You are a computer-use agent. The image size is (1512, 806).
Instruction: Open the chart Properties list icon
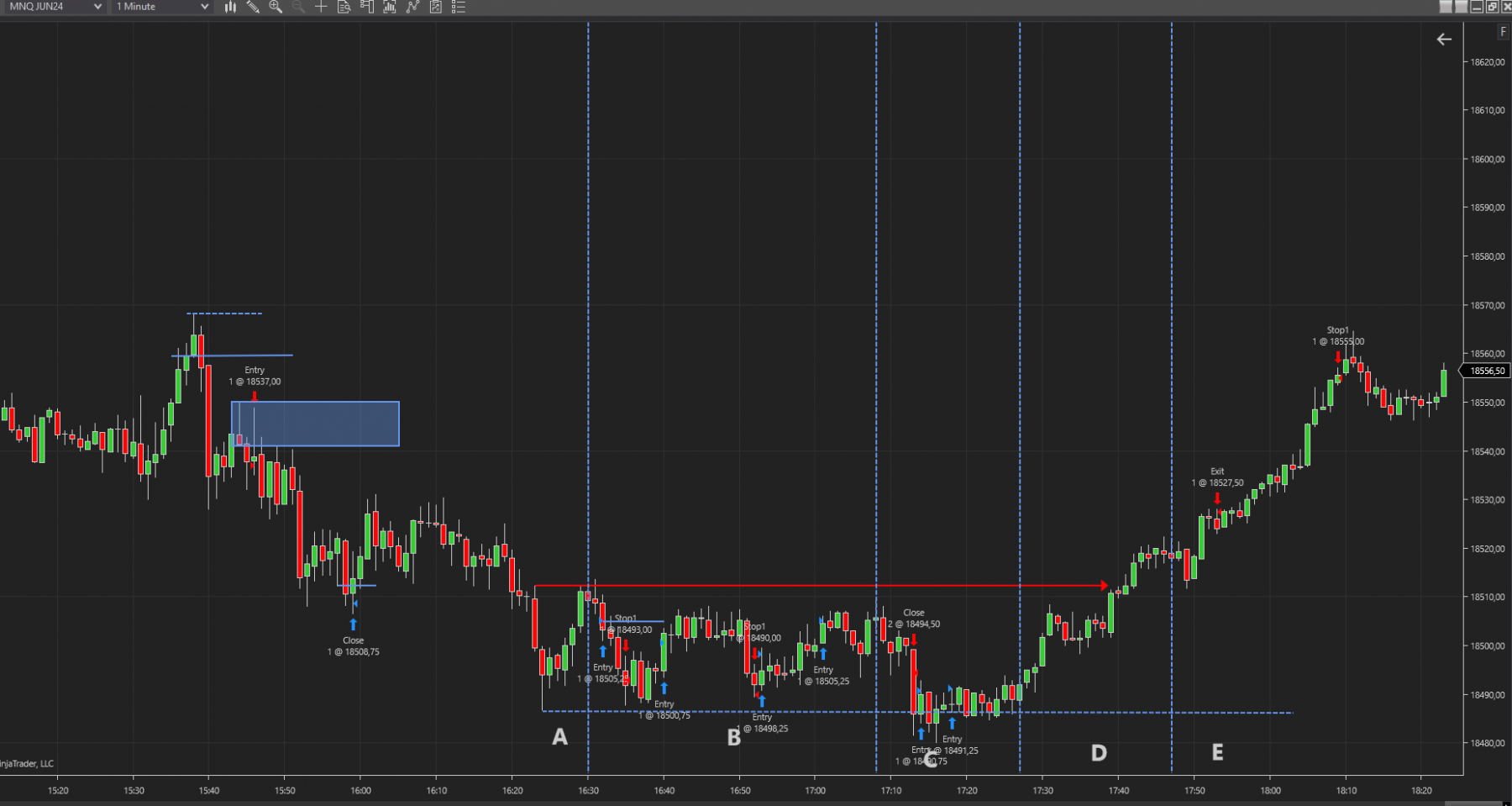click(x=458, y=7)
